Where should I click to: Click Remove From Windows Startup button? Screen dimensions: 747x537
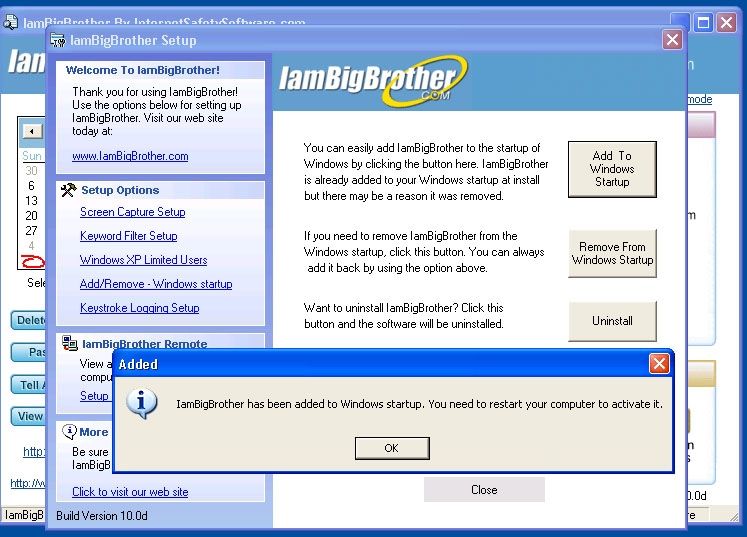pos(612,253)
